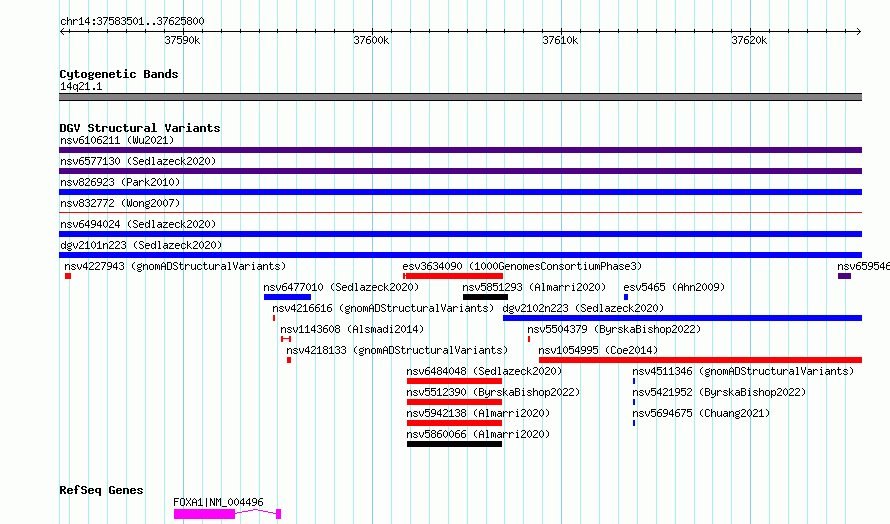Open nsv1143608 (Alsmadi2014) label
890x524 pixels.
point(352,329)
